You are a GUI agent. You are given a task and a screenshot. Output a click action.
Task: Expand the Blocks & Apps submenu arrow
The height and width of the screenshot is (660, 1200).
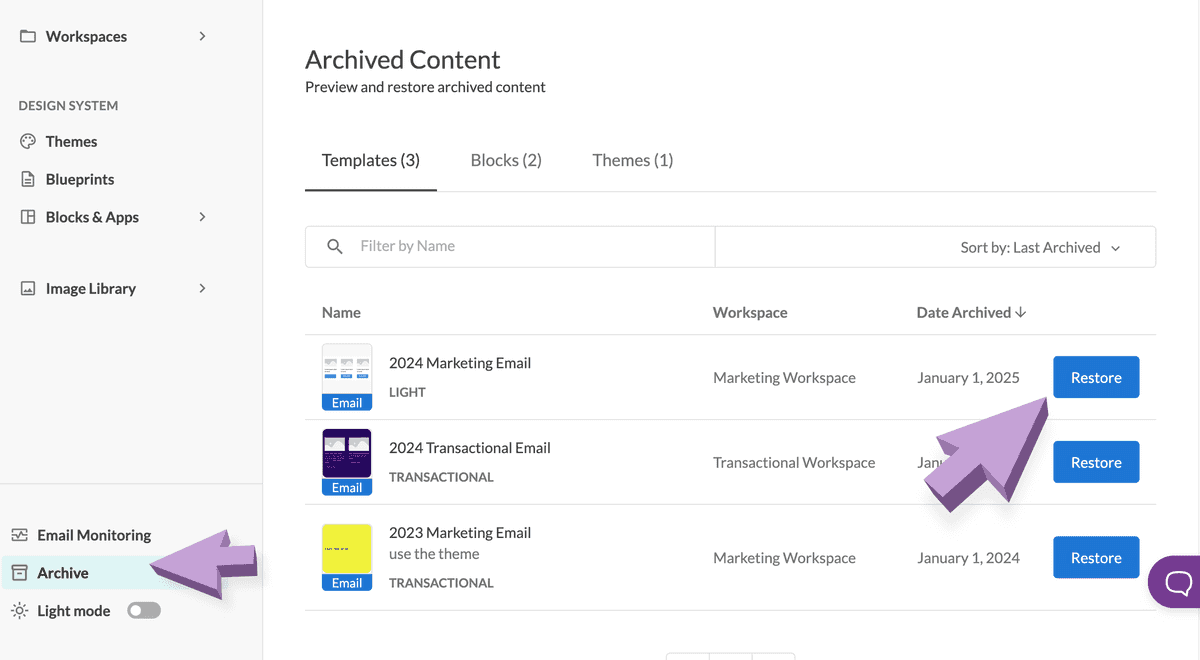click(202, 217)
